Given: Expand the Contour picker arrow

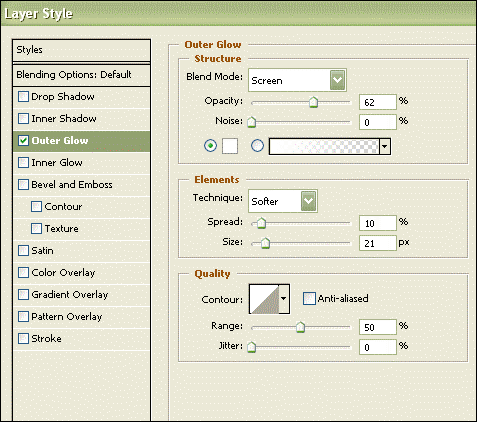Looking at the screenshot, I should point(284,299).
